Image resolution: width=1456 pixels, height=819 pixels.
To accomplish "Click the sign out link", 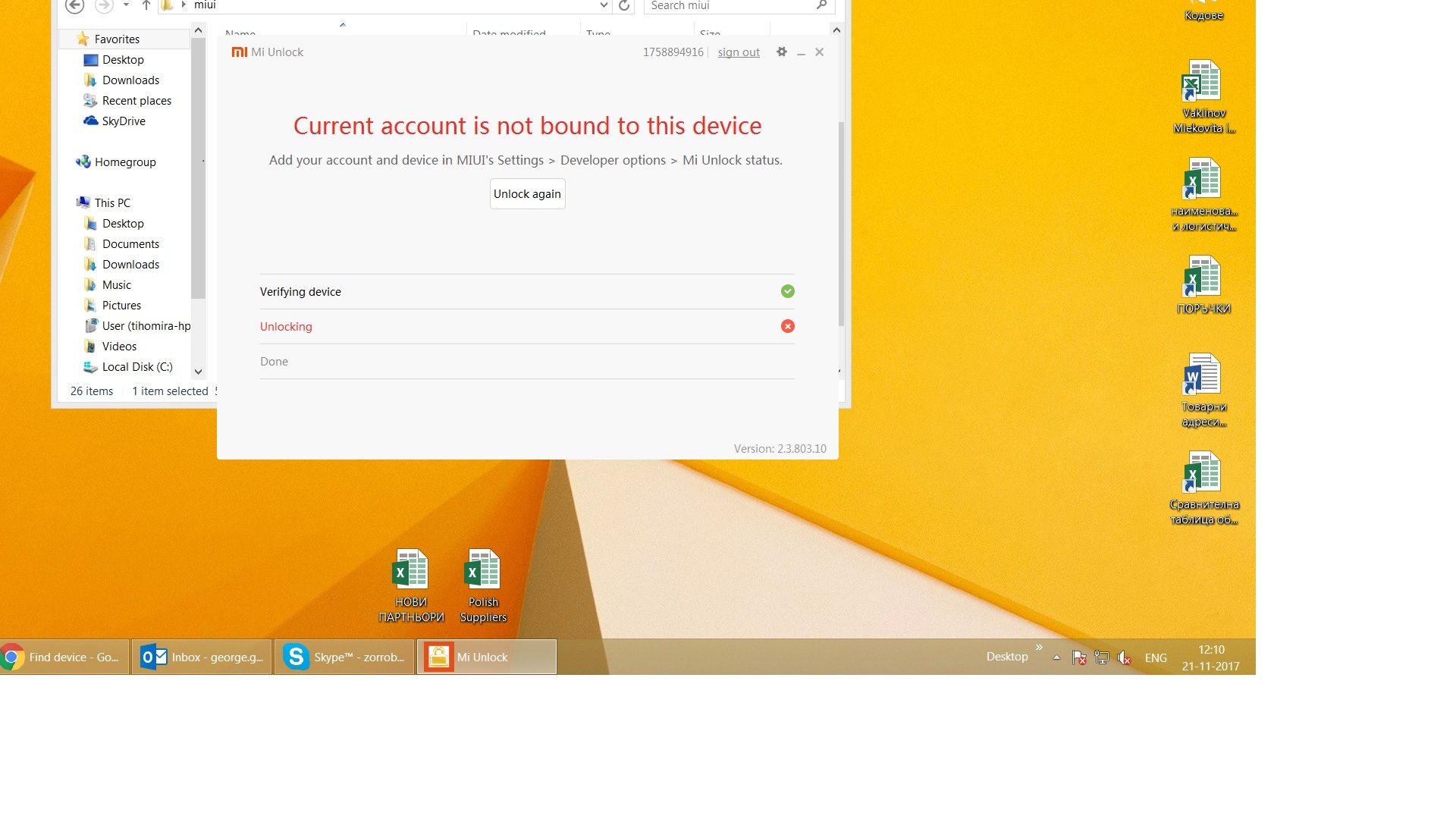I will pyautogui.click(x=739, y=52).
